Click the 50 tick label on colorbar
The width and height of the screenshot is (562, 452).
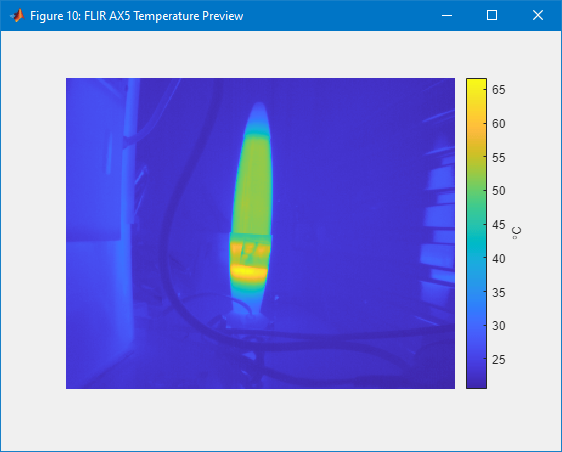pyautogui.click(x=499, y=191)
